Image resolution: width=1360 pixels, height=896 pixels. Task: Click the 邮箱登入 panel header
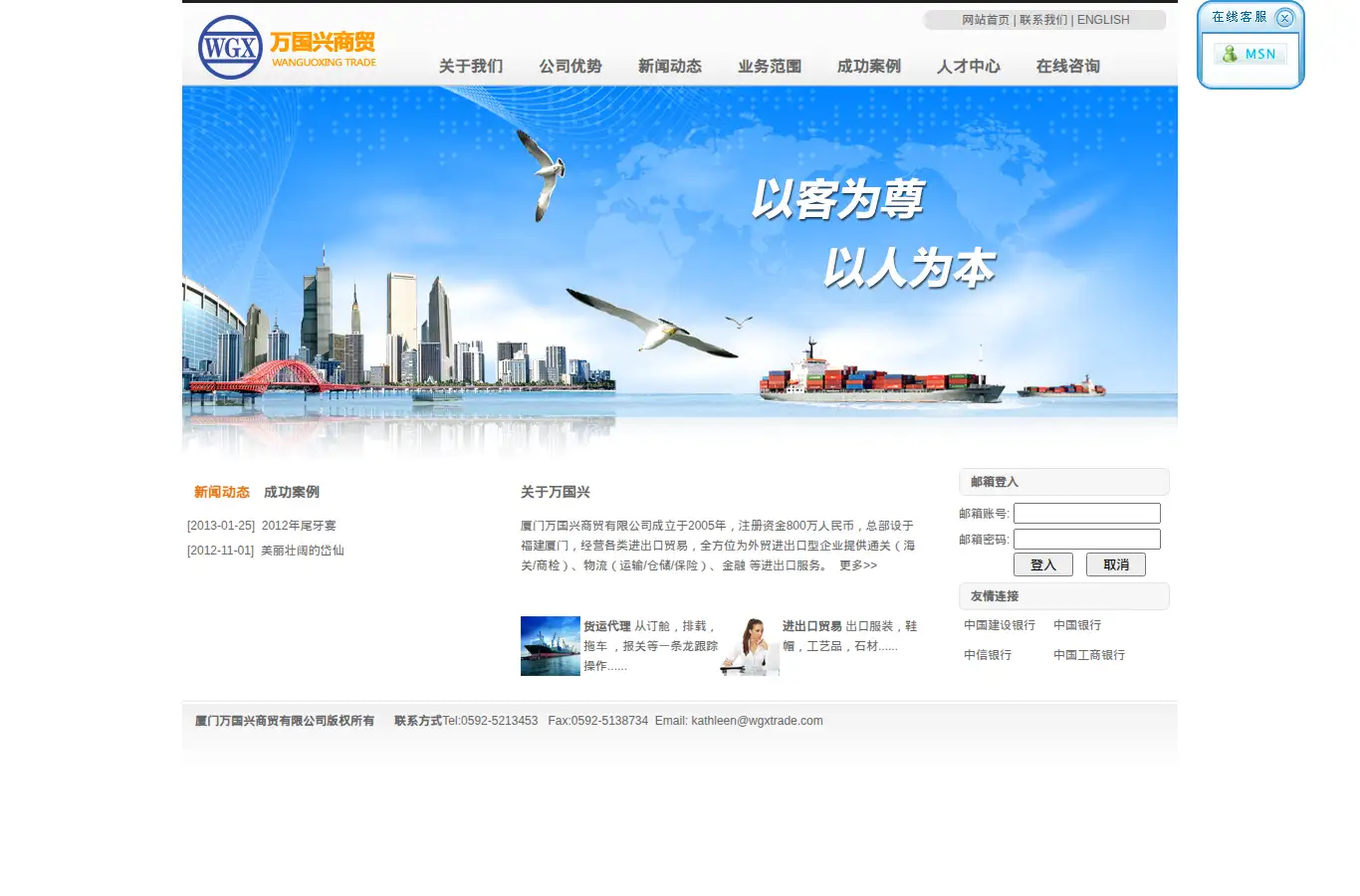coord(1064,482)
